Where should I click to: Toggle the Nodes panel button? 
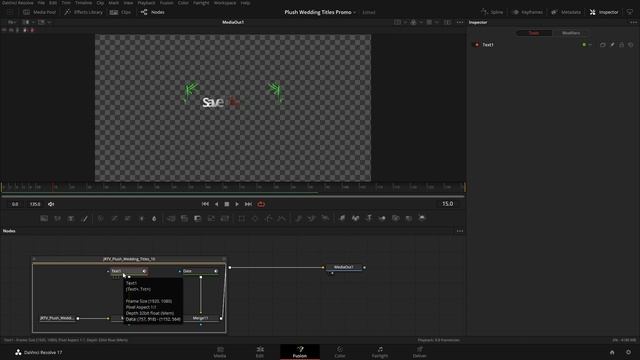pyautogui.click(x=153, y=12)
